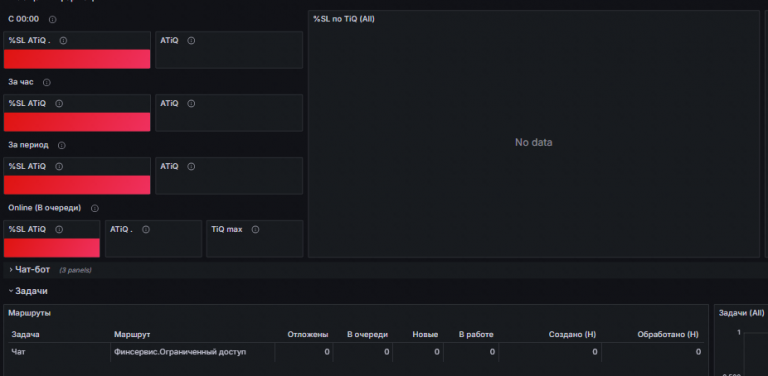Click 'Финсервис.Ограниченный доступ' route cell
768x376 pixels.
pyautogui.click(x=180, y=352)
